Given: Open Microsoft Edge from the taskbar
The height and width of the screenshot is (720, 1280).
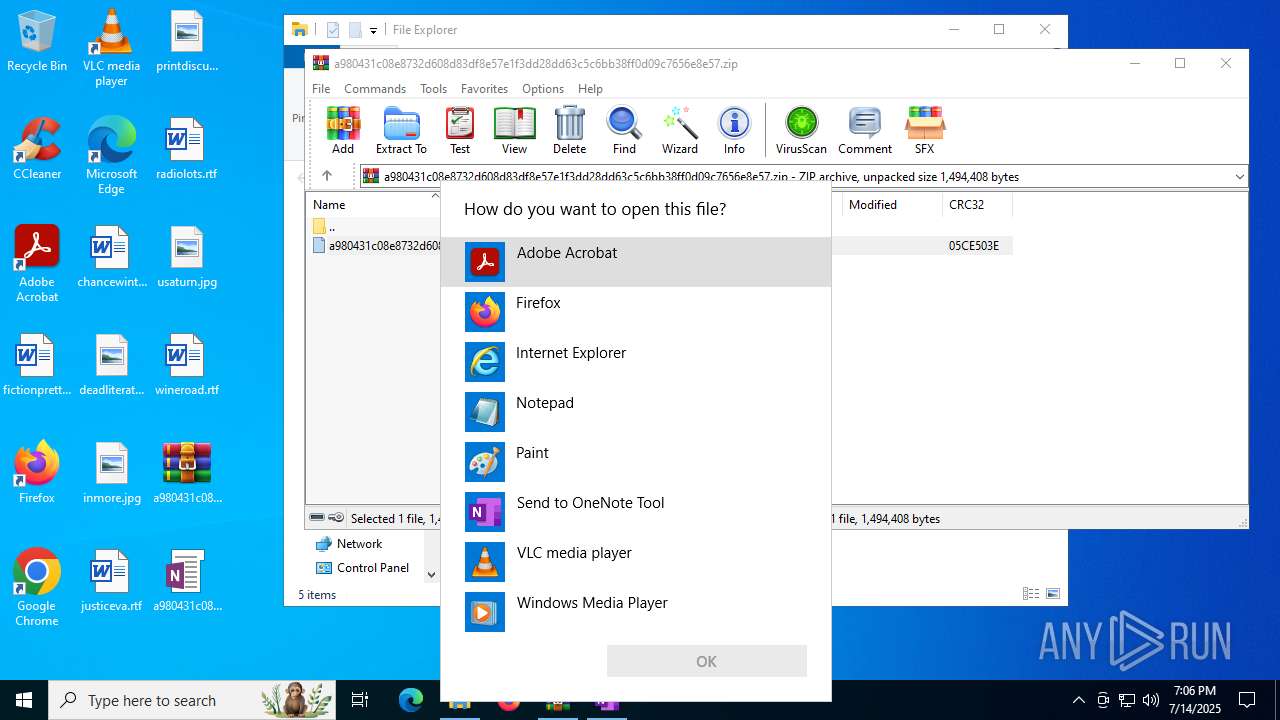Looking at the screenshot, I should pos(411,700).
